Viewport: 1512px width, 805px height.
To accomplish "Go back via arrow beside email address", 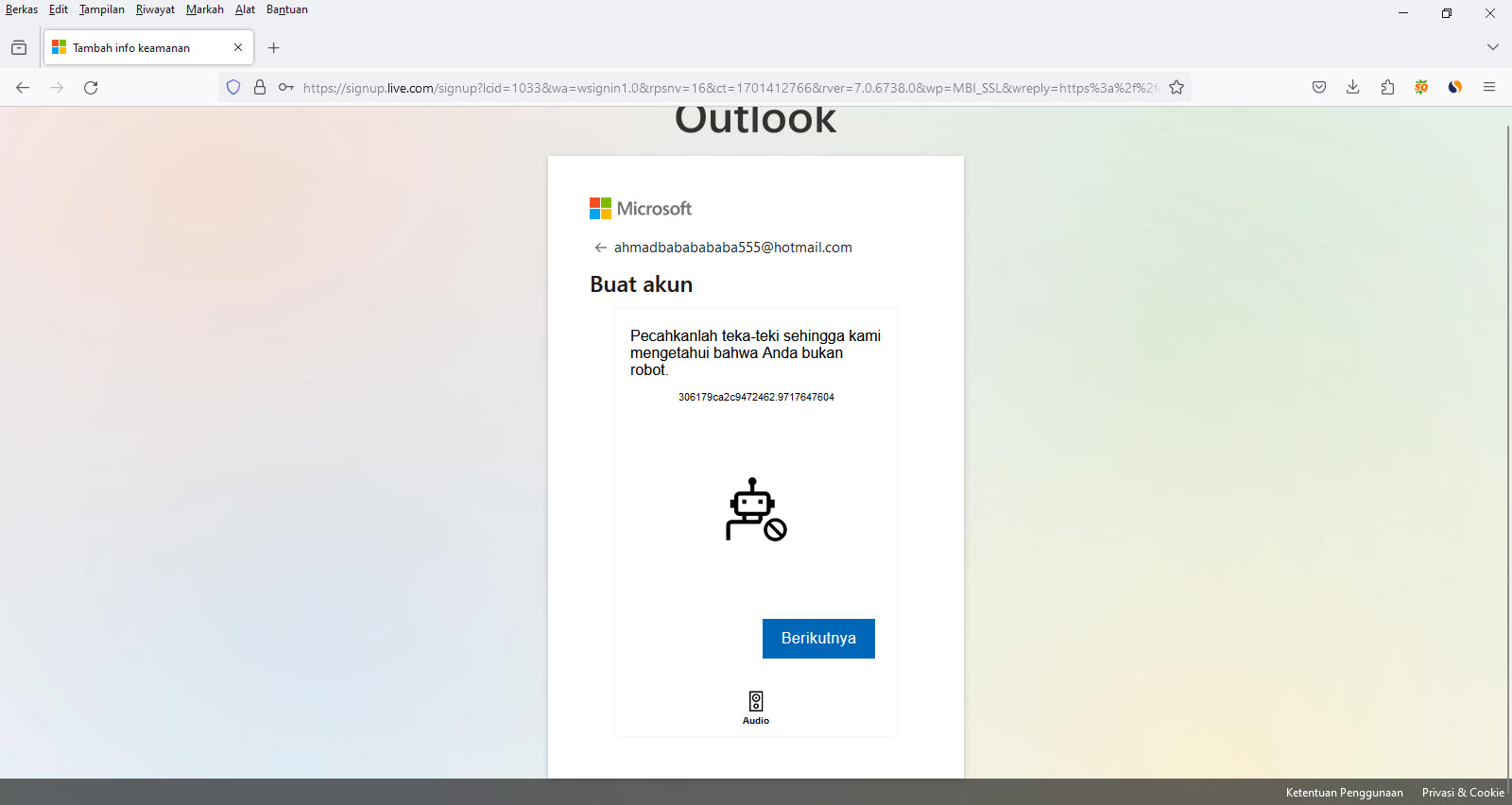I will [x=600, y=248].
